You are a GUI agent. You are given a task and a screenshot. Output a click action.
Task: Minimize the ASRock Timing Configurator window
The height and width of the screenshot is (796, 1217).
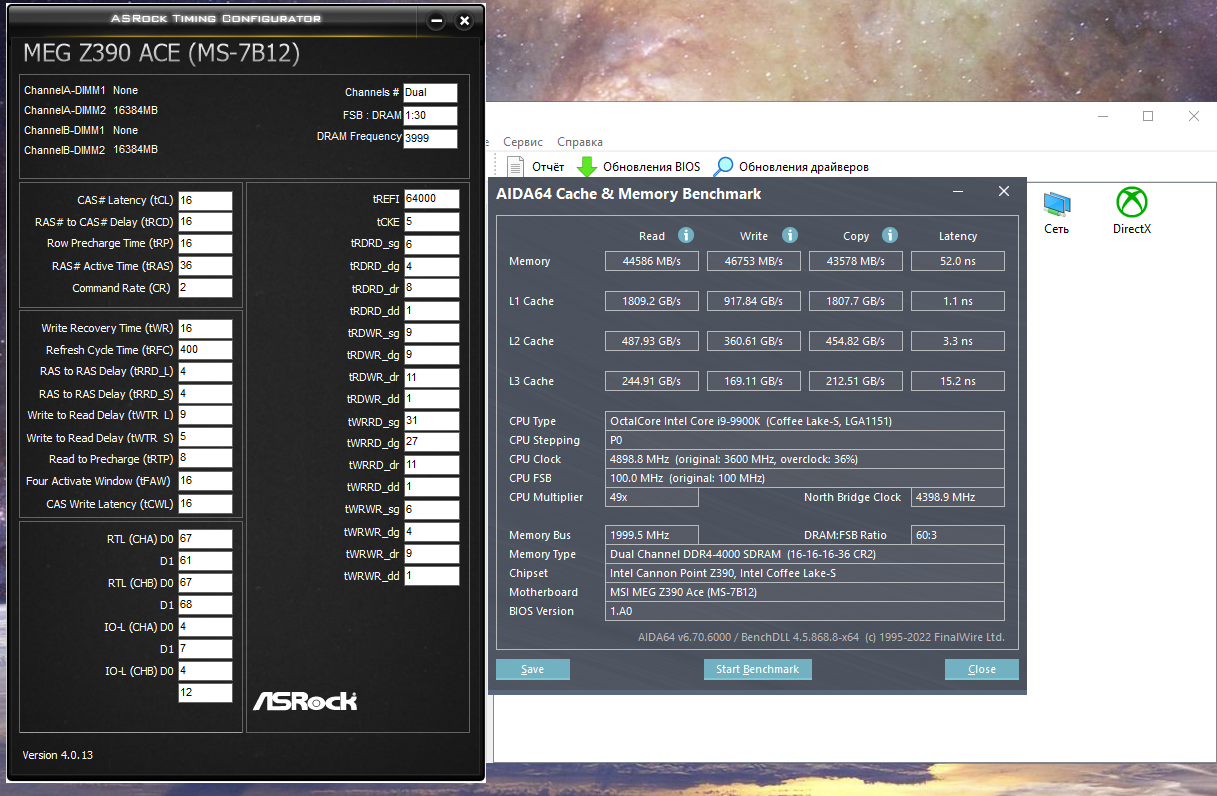point(436,21)
